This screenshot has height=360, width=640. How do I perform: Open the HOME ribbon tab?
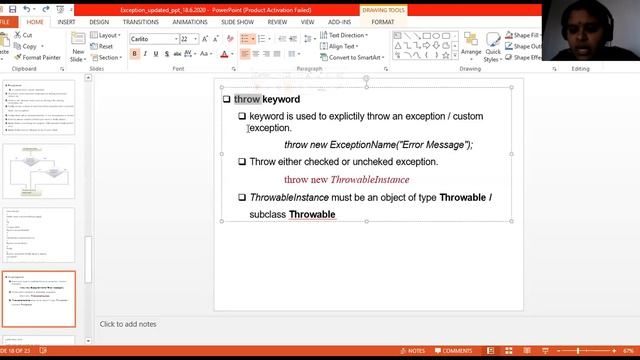(35, 22)
